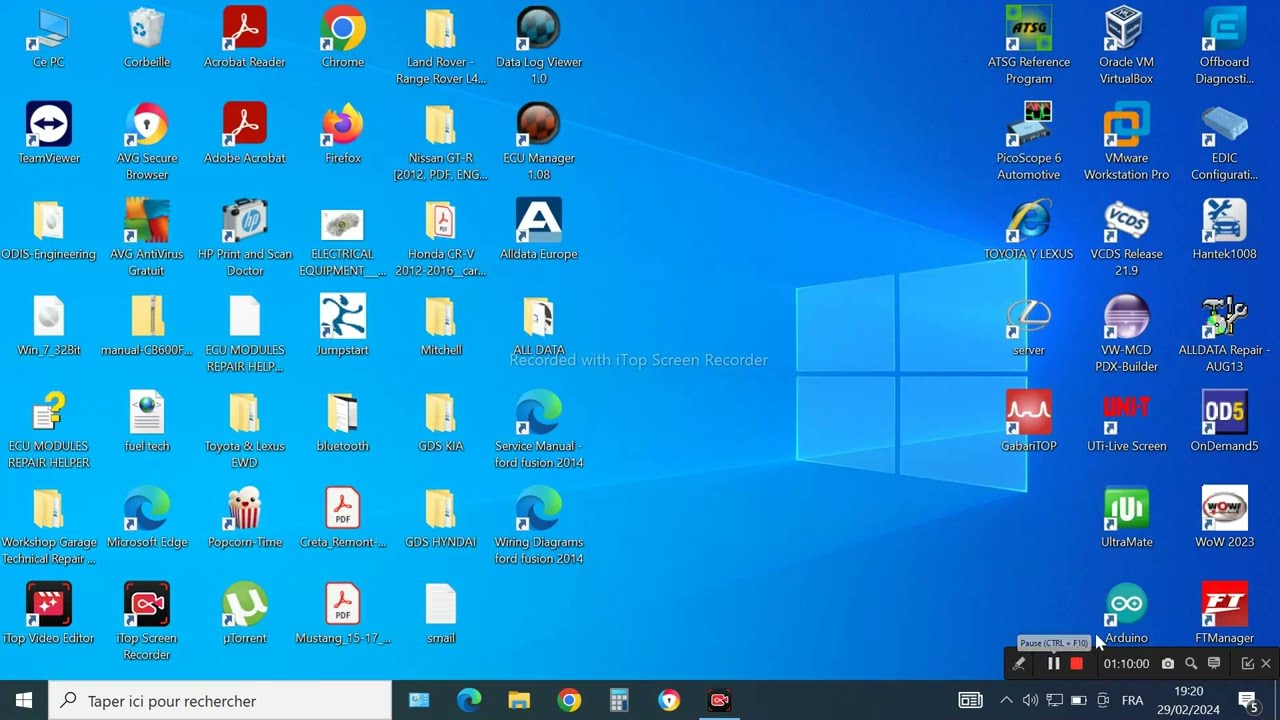
Task: Select the PicoScope 6 Automotive shortcut
Action: click(x=1029, y=142)
